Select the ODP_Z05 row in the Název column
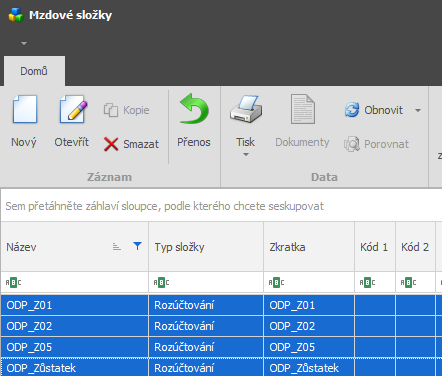 (75, 347)
